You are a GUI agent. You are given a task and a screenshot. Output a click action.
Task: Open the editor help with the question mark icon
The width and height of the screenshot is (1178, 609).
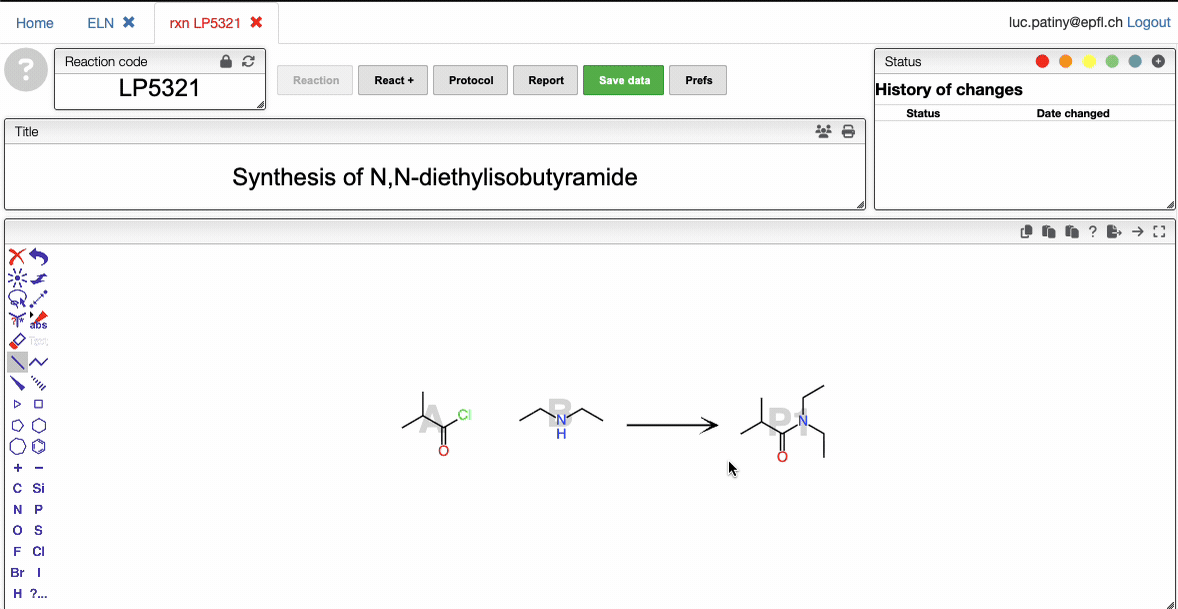point(1092,231)
